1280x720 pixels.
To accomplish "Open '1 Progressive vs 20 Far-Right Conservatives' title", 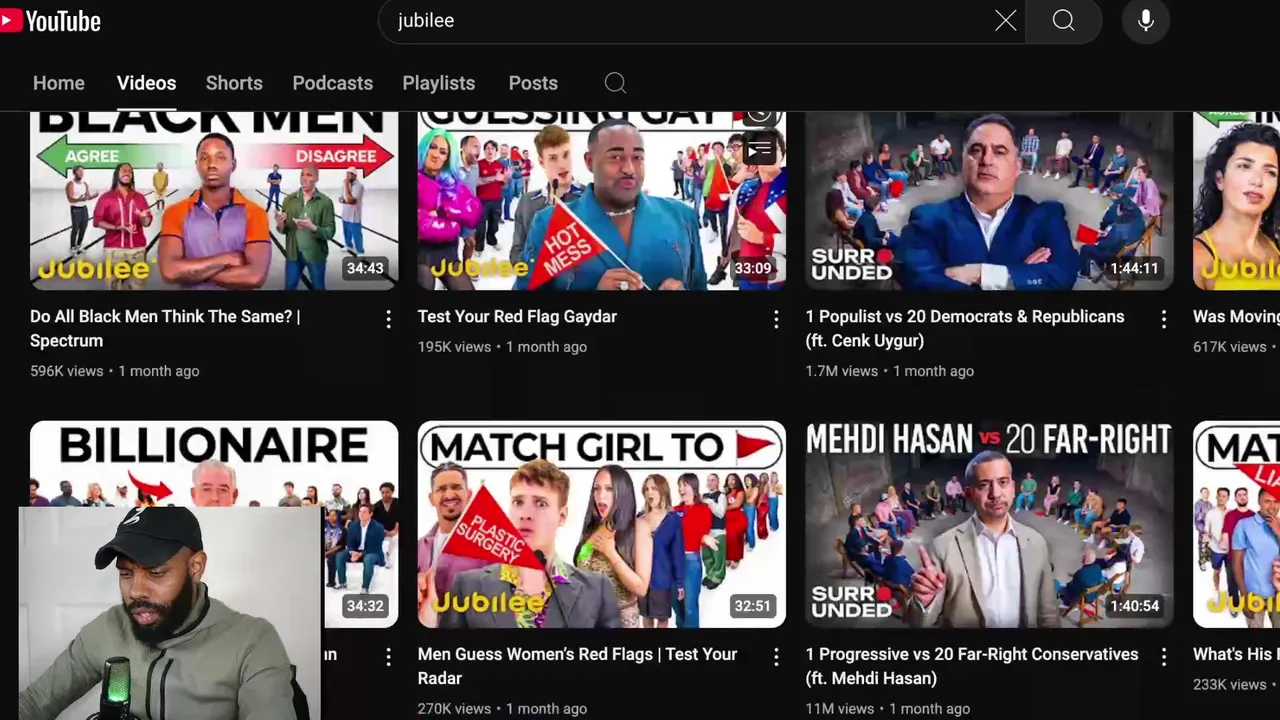I will pos(972,666).
